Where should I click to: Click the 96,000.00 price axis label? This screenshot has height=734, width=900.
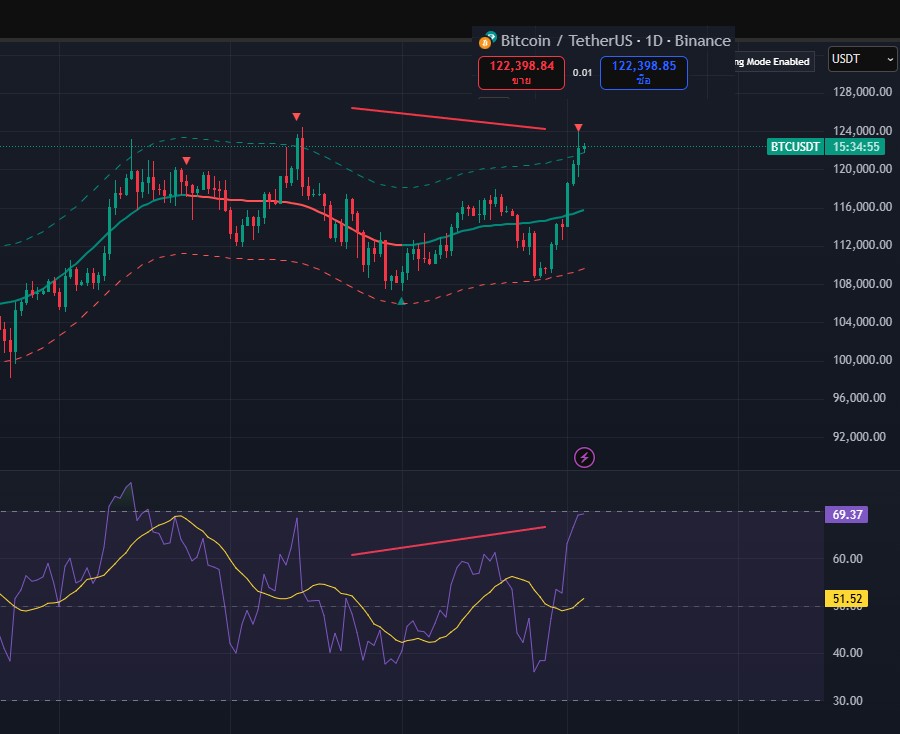point(859,398)
